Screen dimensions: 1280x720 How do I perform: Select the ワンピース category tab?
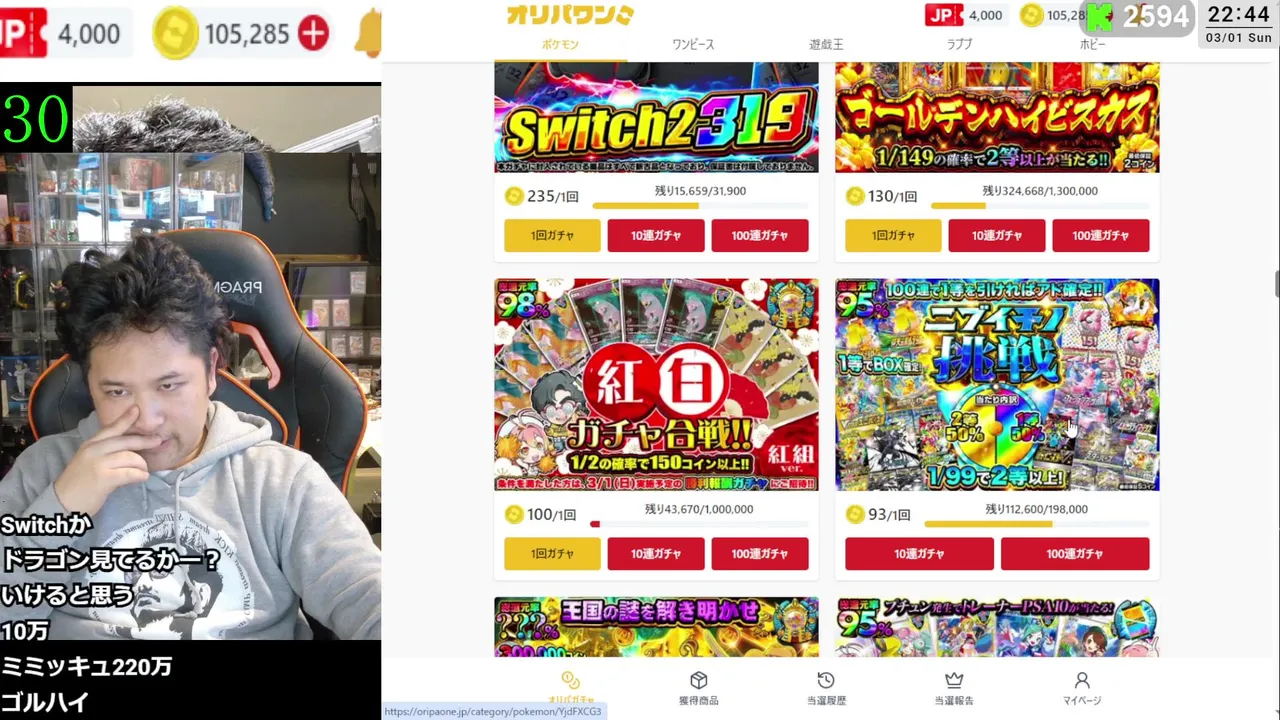click(x=693, y=44)
